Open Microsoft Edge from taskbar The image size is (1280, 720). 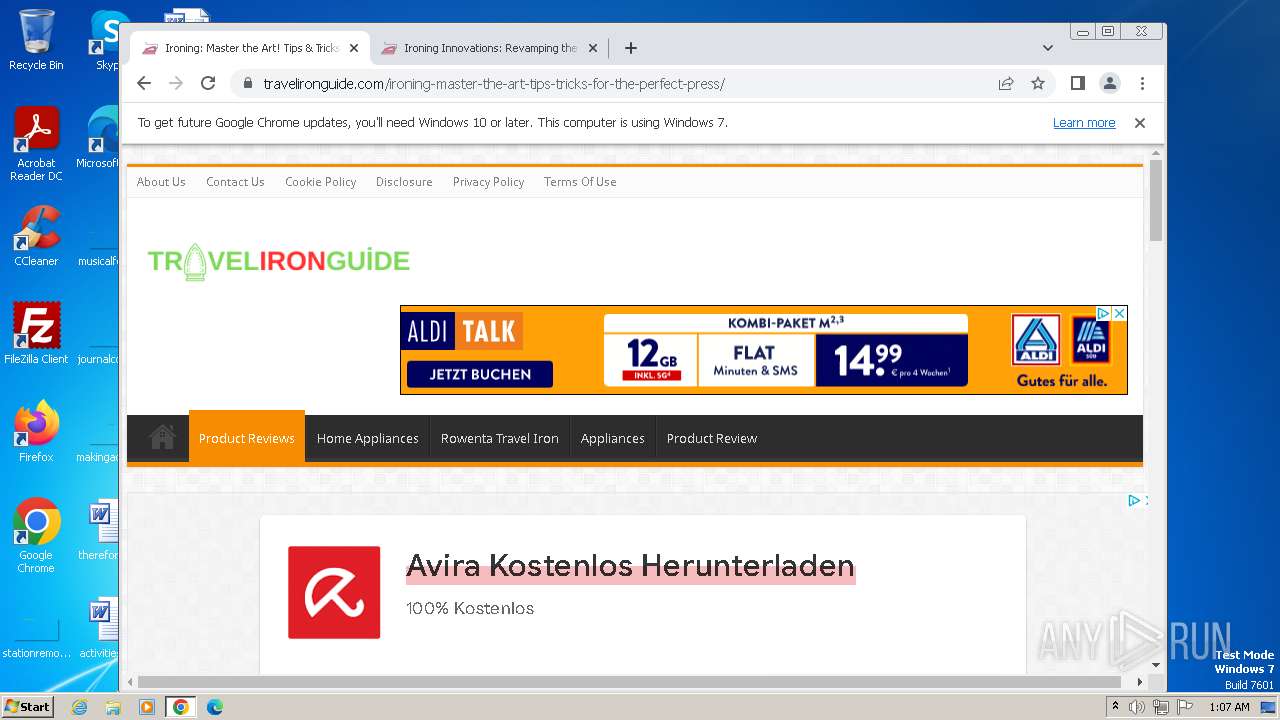[214, 707]
